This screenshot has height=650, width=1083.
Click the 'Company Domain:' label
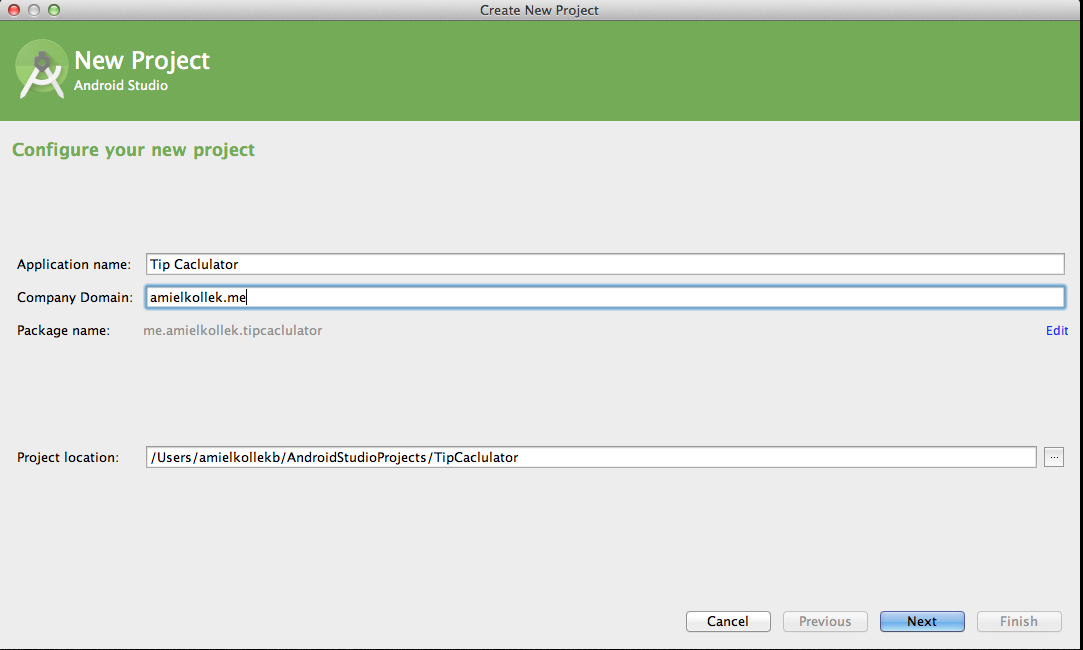tap(75, 297)
